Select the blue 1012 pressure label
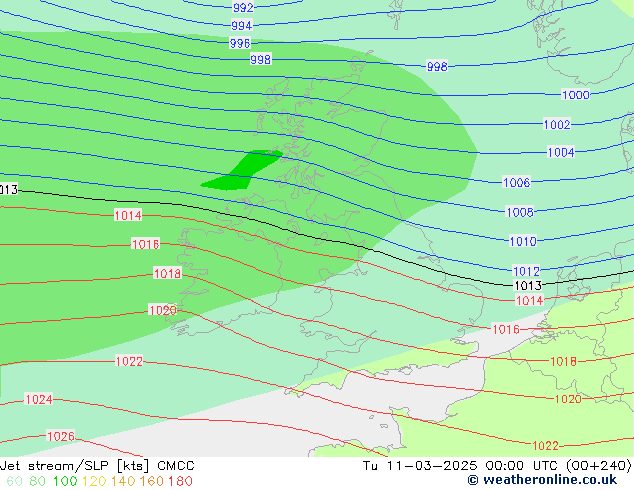Viewport: 634px width, 490px height. [526, 271]
